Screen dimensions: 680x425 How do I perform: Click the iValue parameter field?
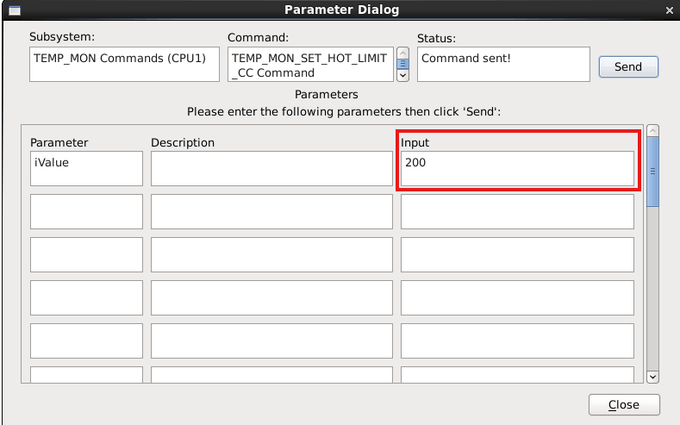point(86,168)
